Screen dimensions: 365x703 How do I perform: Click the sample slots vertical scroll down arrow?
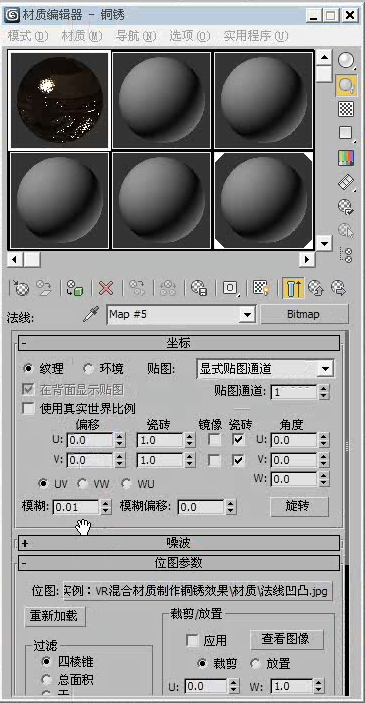pyautogui.click(x=324, y=243)
